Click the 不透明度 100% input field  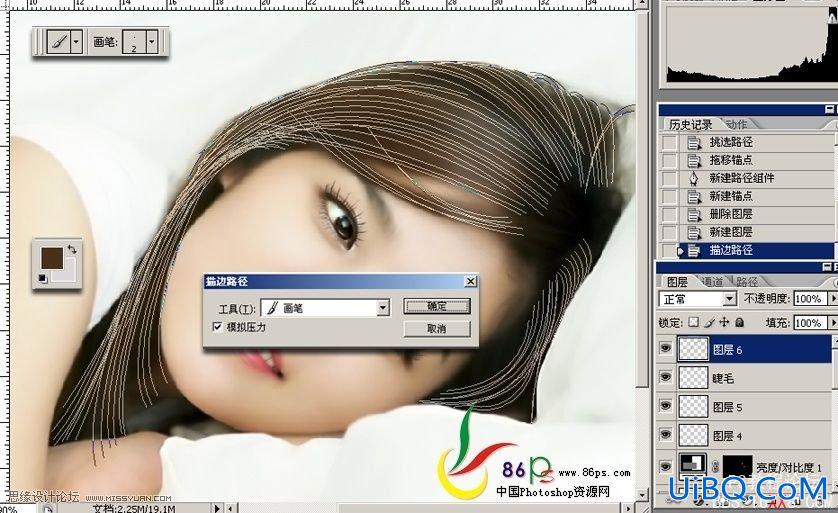pyautogui.click(x=810, y=299)
